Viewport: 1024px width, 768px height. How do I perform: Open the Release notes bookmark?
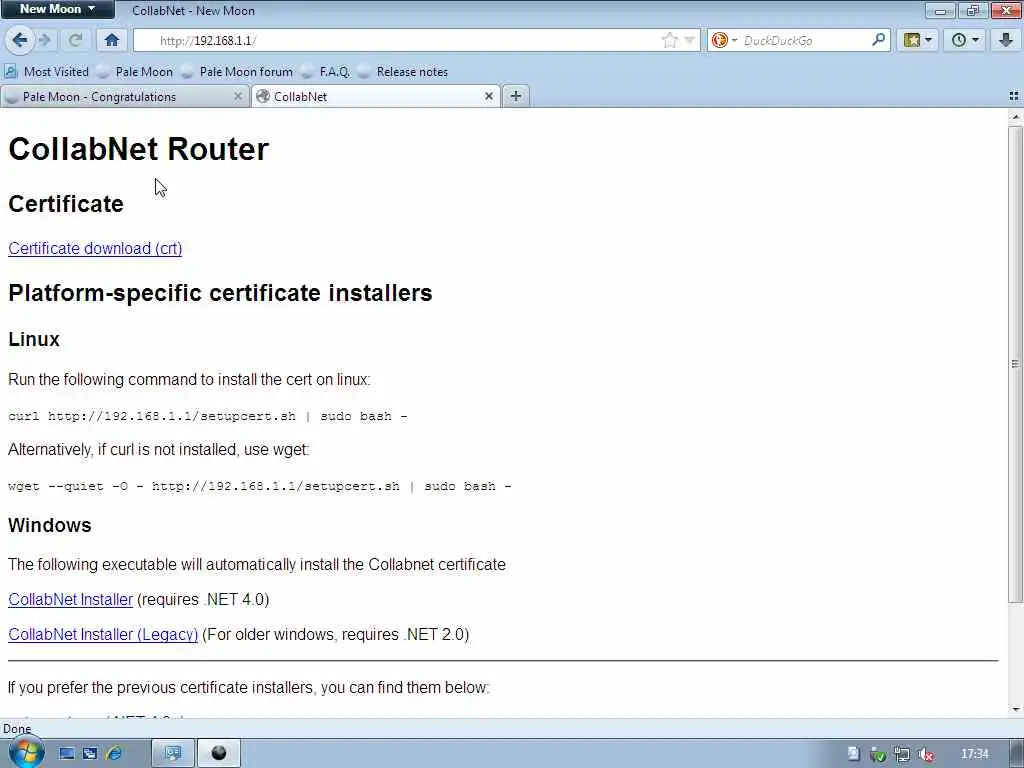point(403,72)
